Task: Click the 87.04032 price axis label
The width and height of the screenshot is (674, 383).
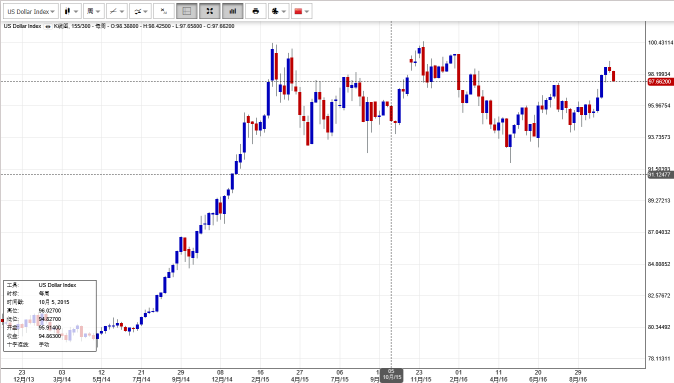Action: tap(659, 232)
